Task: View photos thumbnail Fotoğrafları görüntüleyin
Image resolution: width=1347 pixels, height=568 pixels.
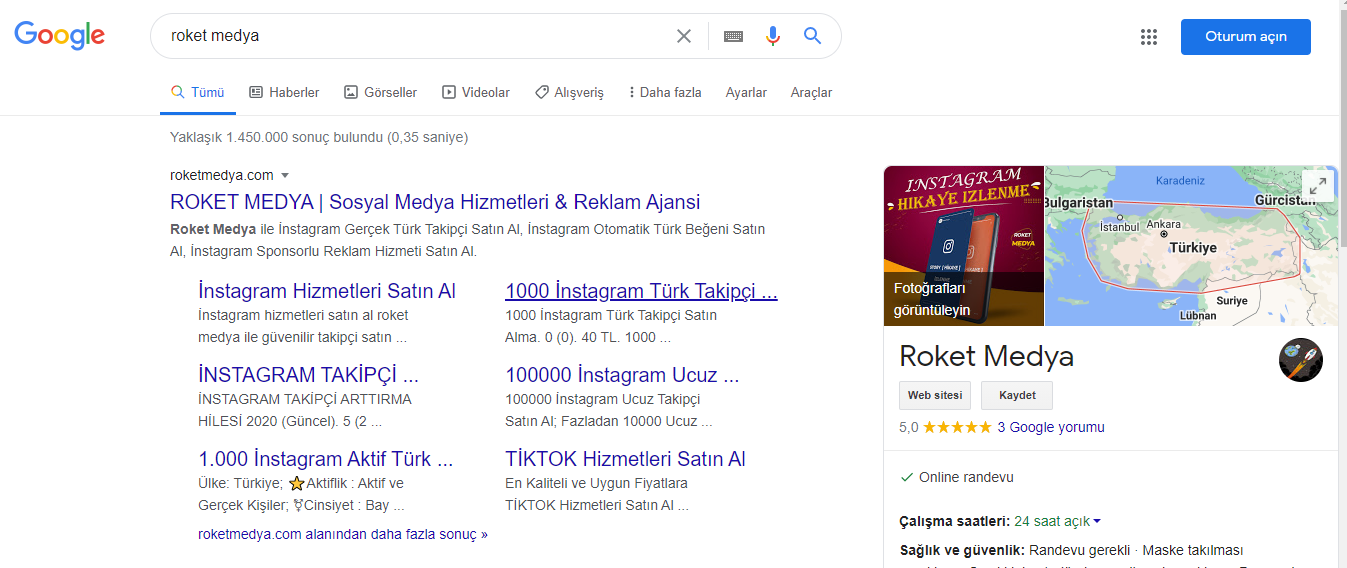Action: 963,246
